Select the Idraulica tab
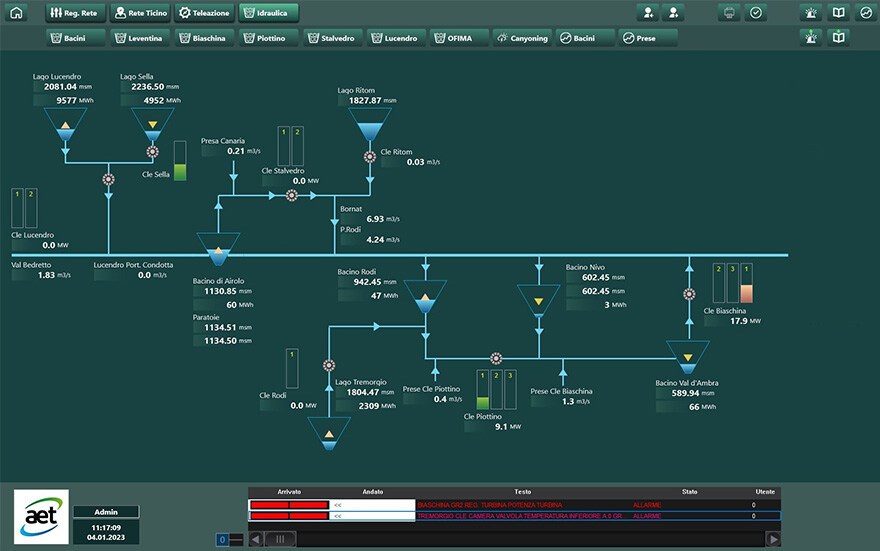The height and width of the screenshot is (551, 880). click(x=268, y=13)
